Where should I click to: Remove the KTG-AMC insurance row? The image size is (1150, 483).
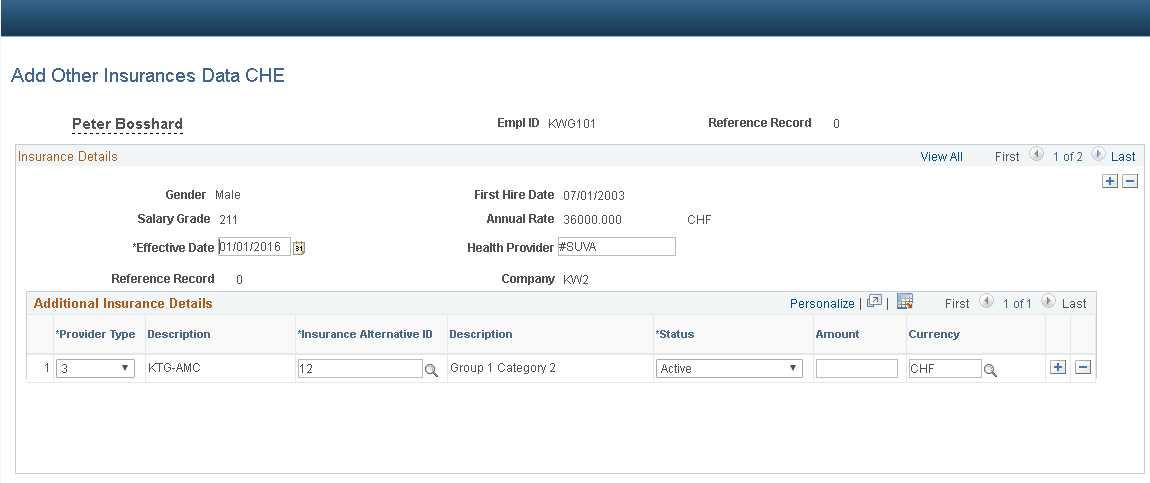coord(1083,368)
